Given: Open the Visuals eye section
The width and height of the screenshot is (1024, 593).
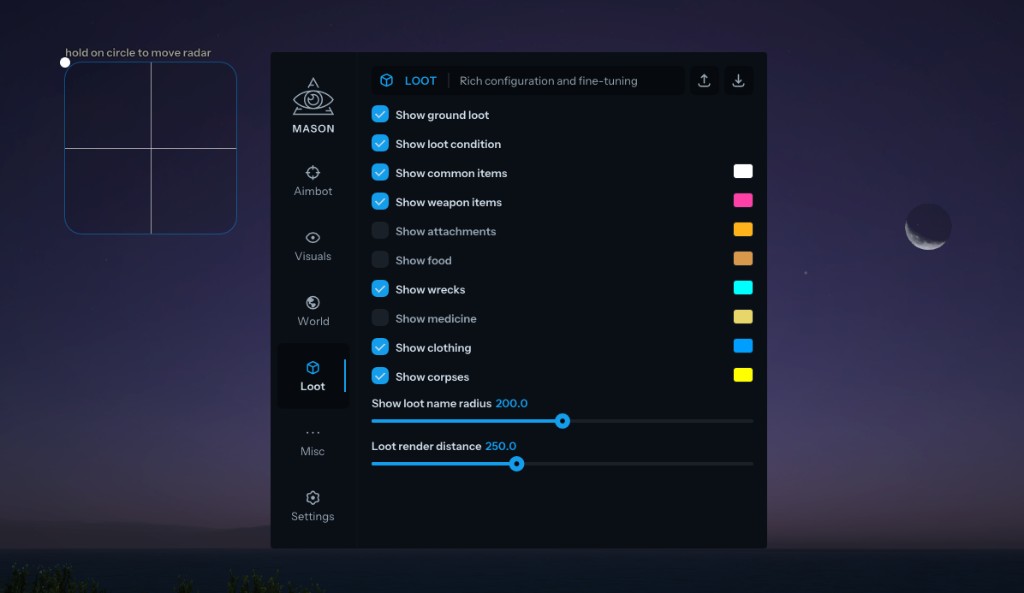Looking at the screenshot, I should [x=313, y=245].
